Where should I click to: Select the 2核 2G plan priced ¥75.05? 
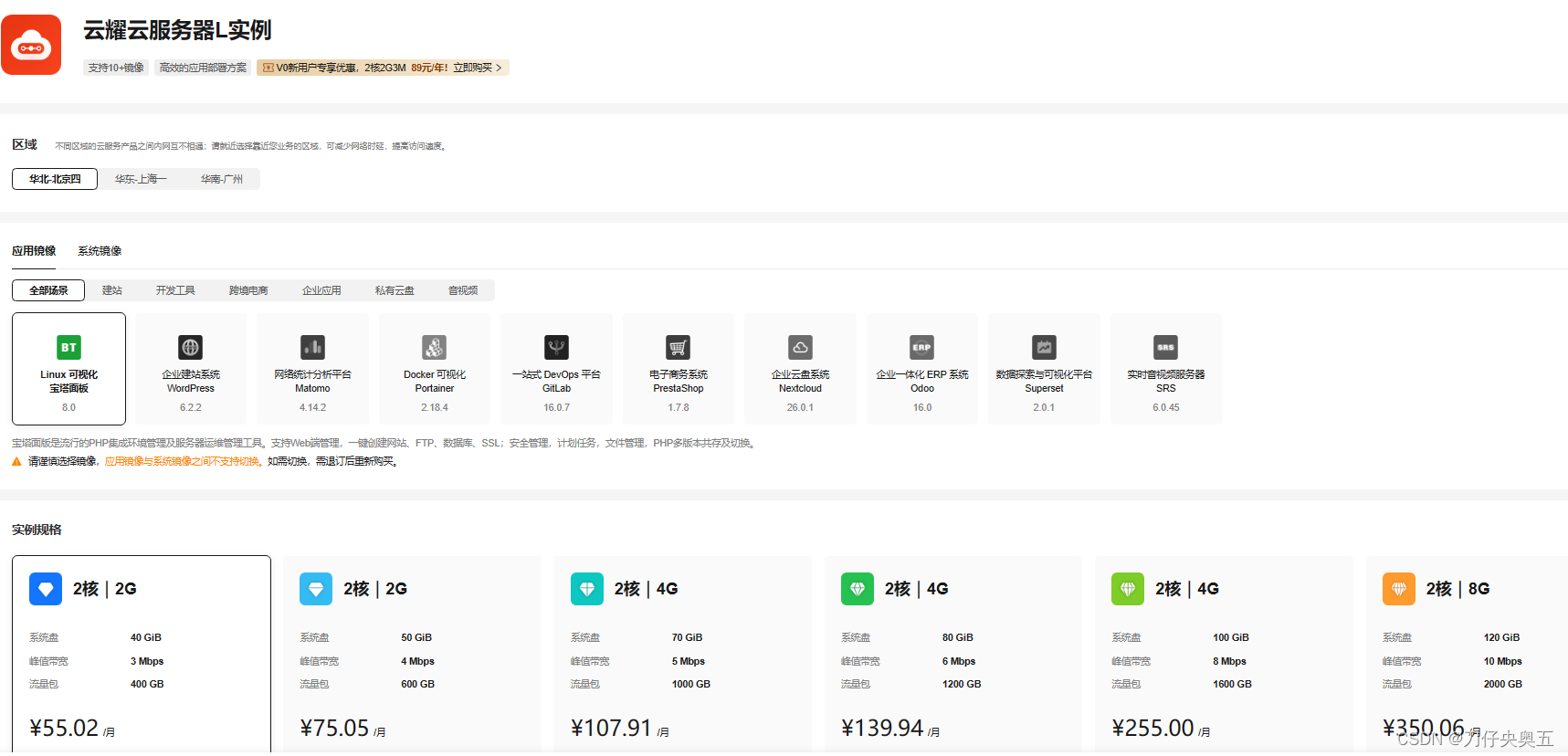tap(412, 654)
